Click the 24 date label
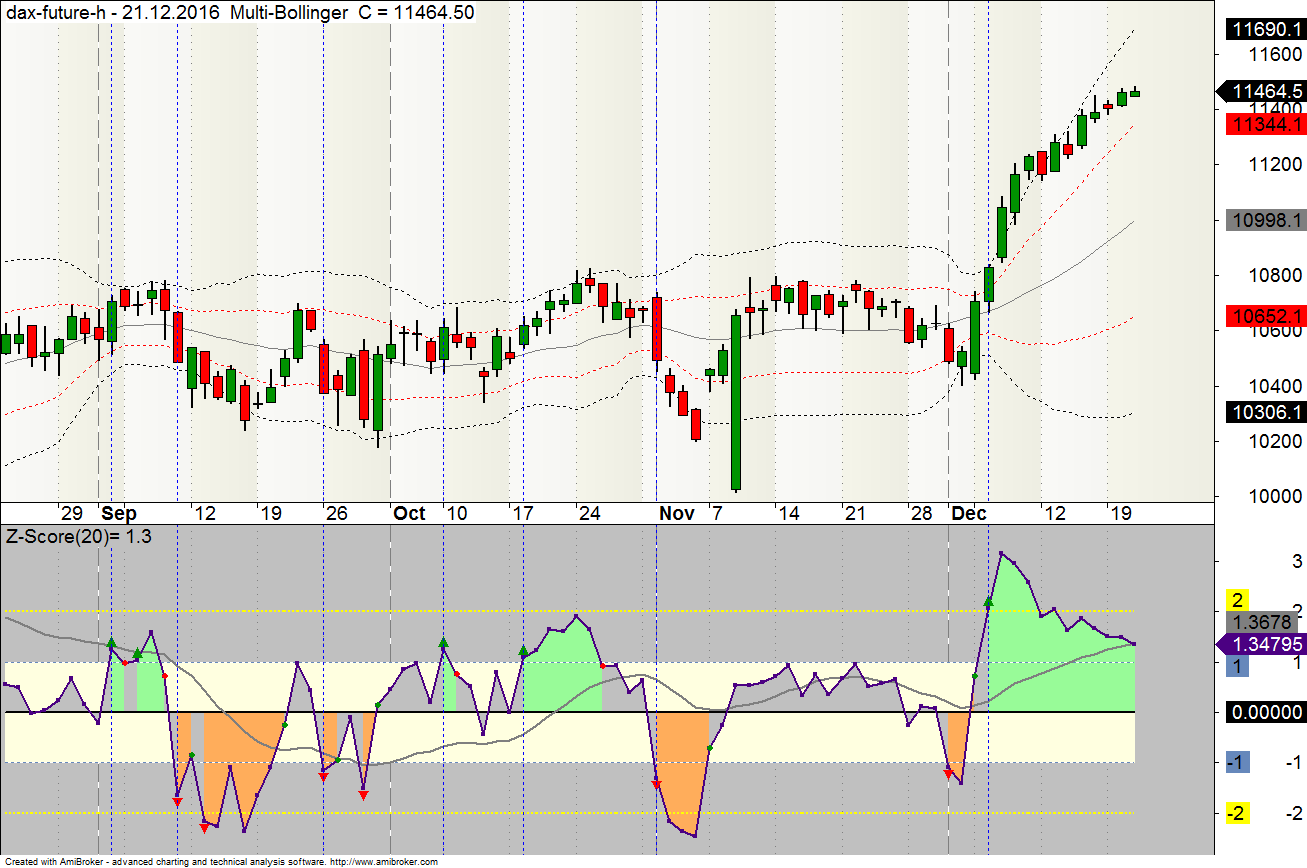Viewport: 1307px width, 868px height. pyautogui.click(x=589, y=513)
